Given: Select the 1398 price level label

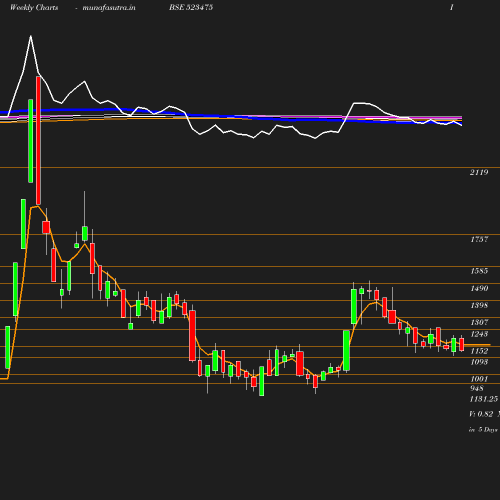Looking at the screenshot, I should tap(479, 305).
